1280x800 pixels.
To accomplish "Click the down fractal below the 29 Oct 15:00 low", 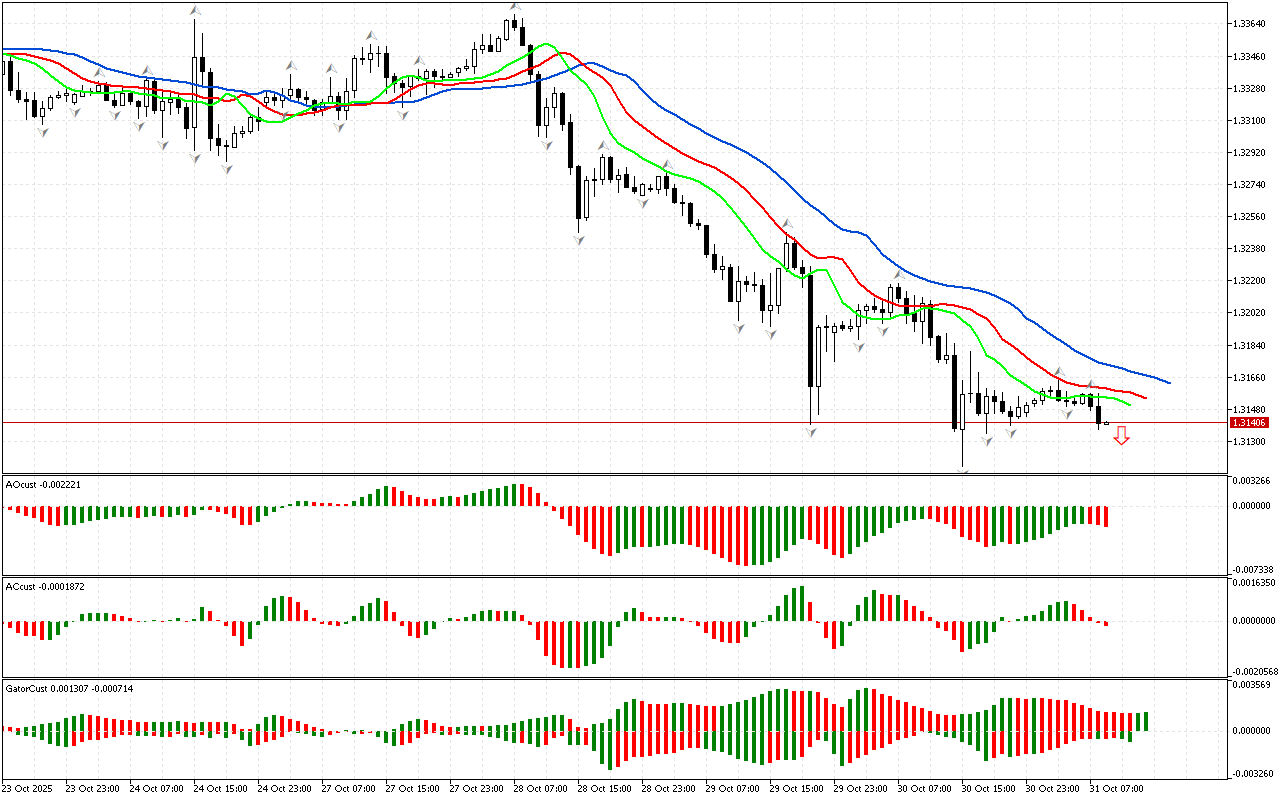I will [x=810, y=430].
